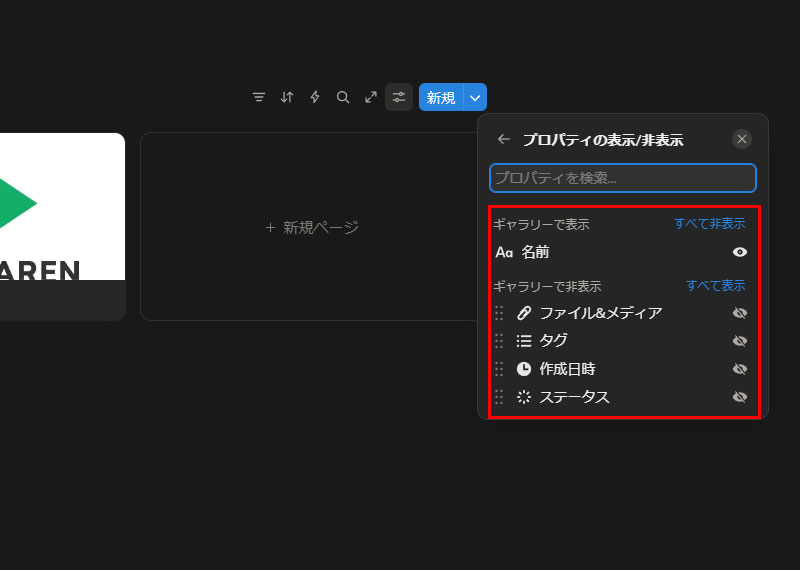Image resolution: width=800 pixels, height=570 pixels.
Task: Go back using the left arrow
Action: tap(504, 140)
